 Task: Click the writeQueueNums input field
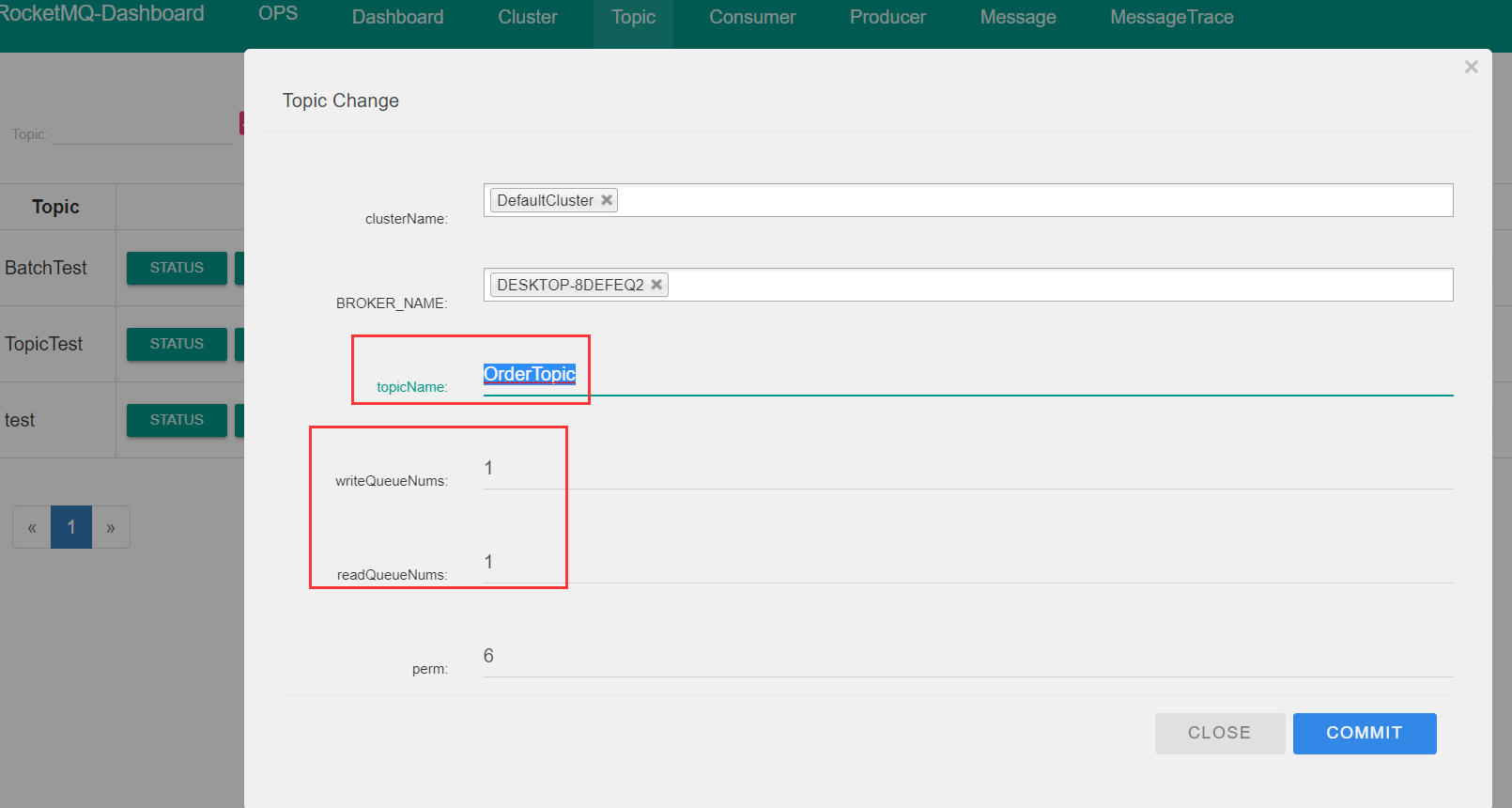[x=968, y=469]
